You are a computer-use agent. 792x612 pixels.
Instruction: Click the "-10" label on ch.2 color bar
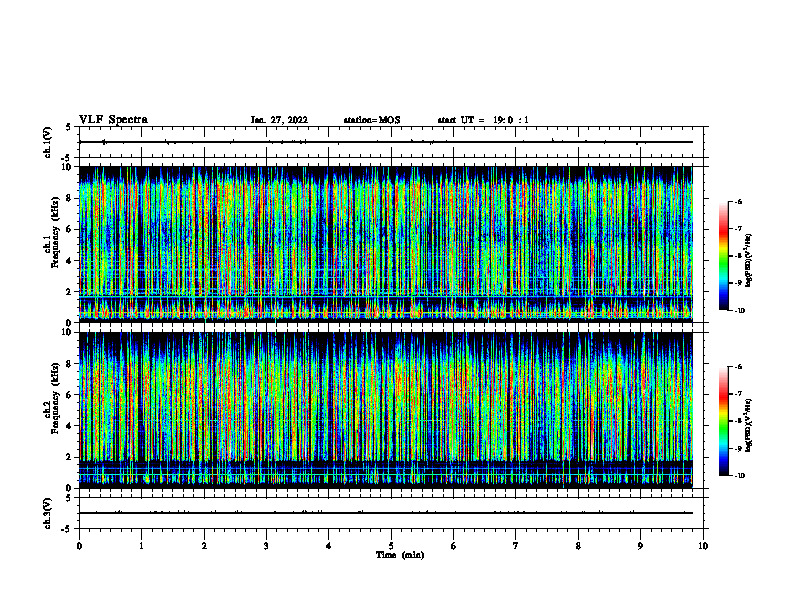[739, 476]
